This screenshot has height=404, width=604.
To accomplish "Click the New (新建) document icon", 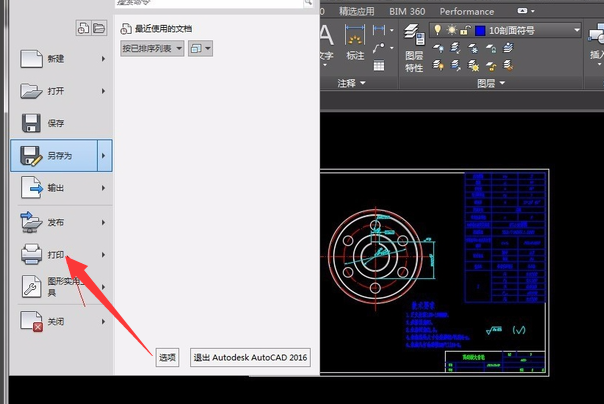I will click(x=31, y=59).
